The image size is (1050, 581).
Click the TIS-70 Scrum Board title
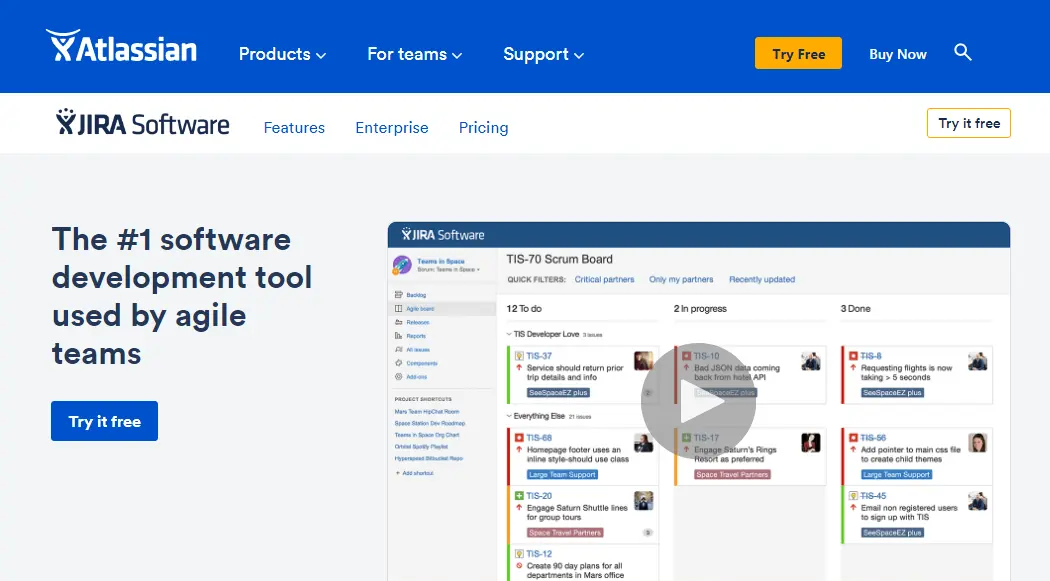pyautogui.click(x=559, y=259)
